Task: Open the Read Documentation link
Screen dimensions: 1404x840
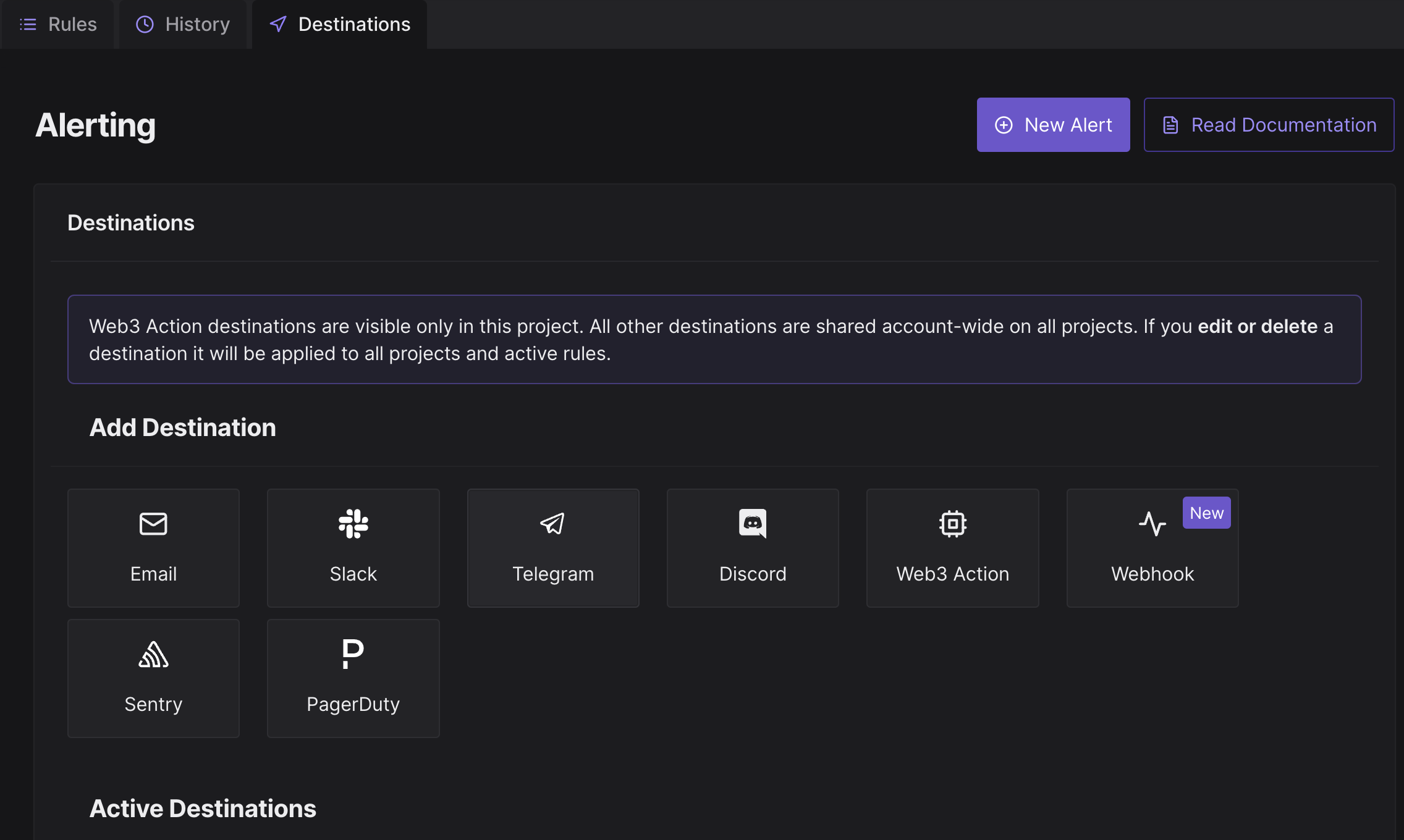Action: click(x=1269, y=125)
